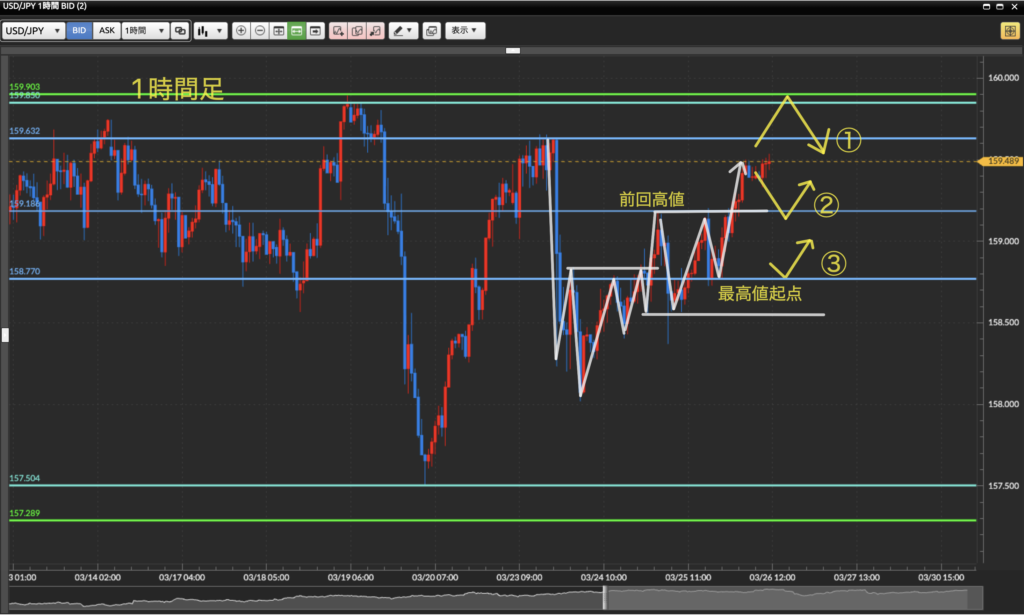Open the 1時間 timeframe dropdown
Screen dimensions: 1024x615
[145, 31]
